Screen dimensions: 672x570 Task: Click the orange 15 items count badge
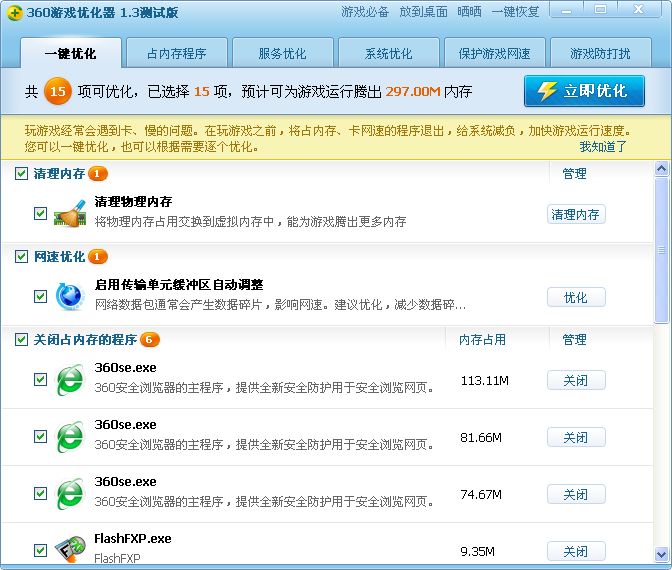(x=58, y=92)
